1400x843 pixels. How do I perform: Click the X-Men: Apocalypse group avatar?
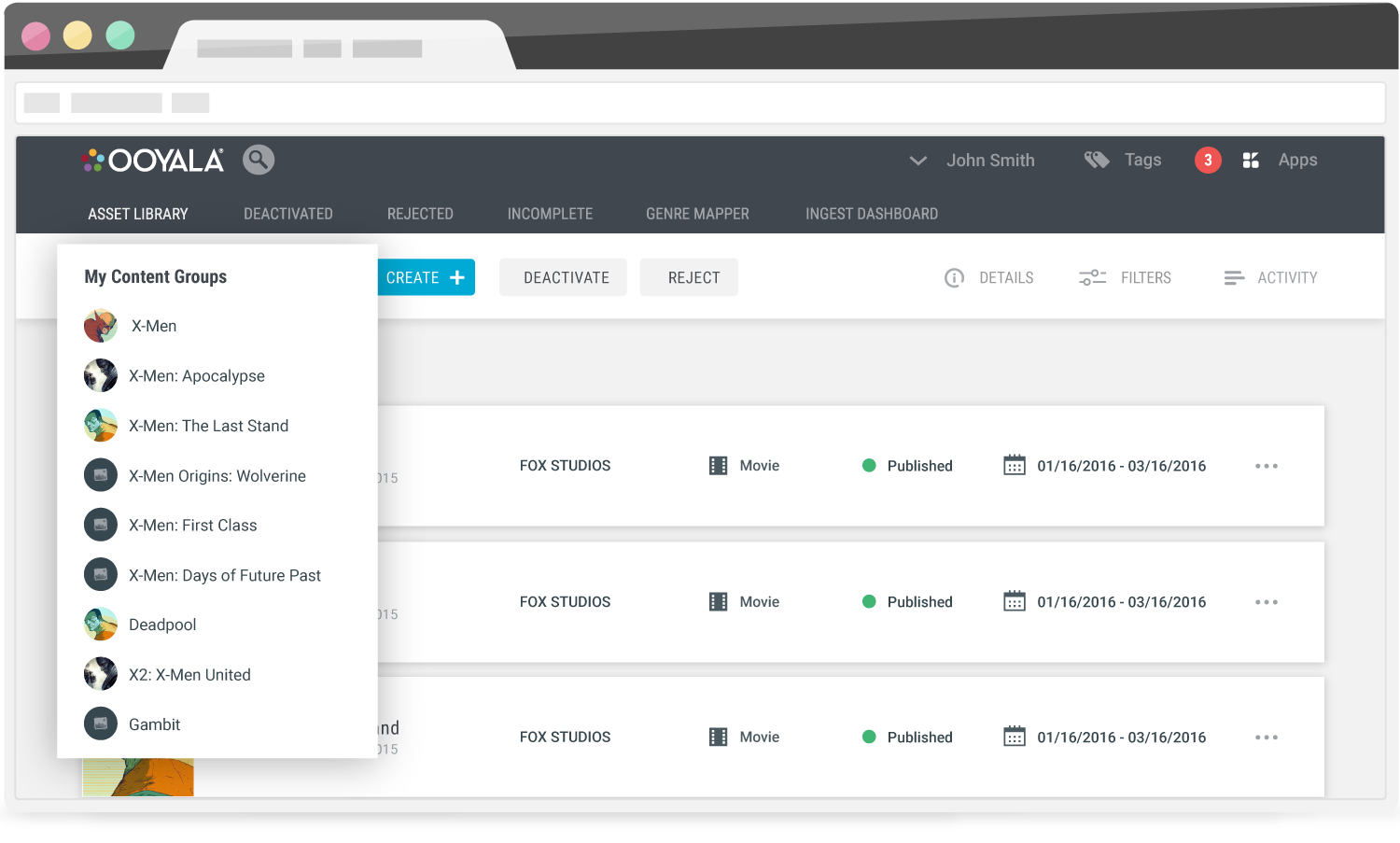pyautogui.click(x=101, y=375)
